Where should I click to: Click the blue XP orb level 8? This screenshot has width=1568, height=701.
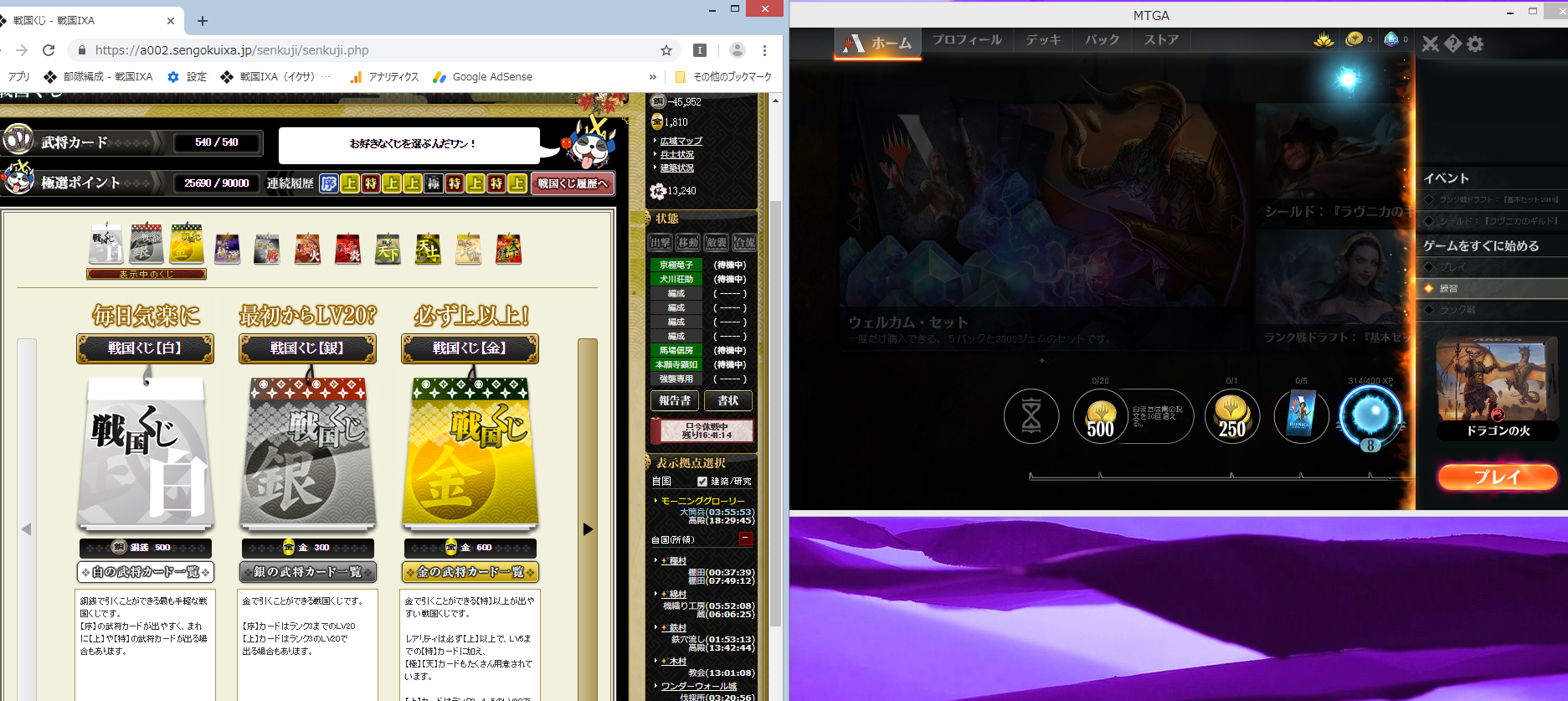[1370, 416]
